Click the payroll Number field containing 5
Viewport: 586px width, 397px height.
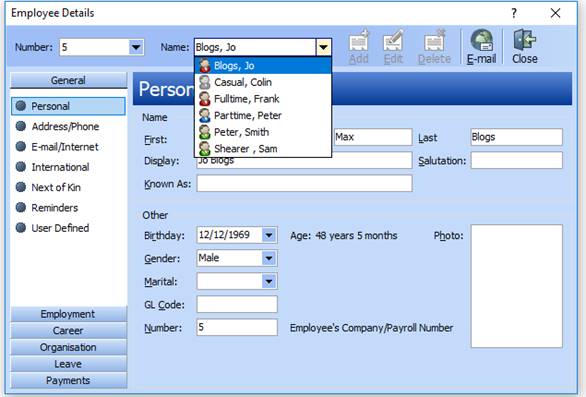pos(237,327)
